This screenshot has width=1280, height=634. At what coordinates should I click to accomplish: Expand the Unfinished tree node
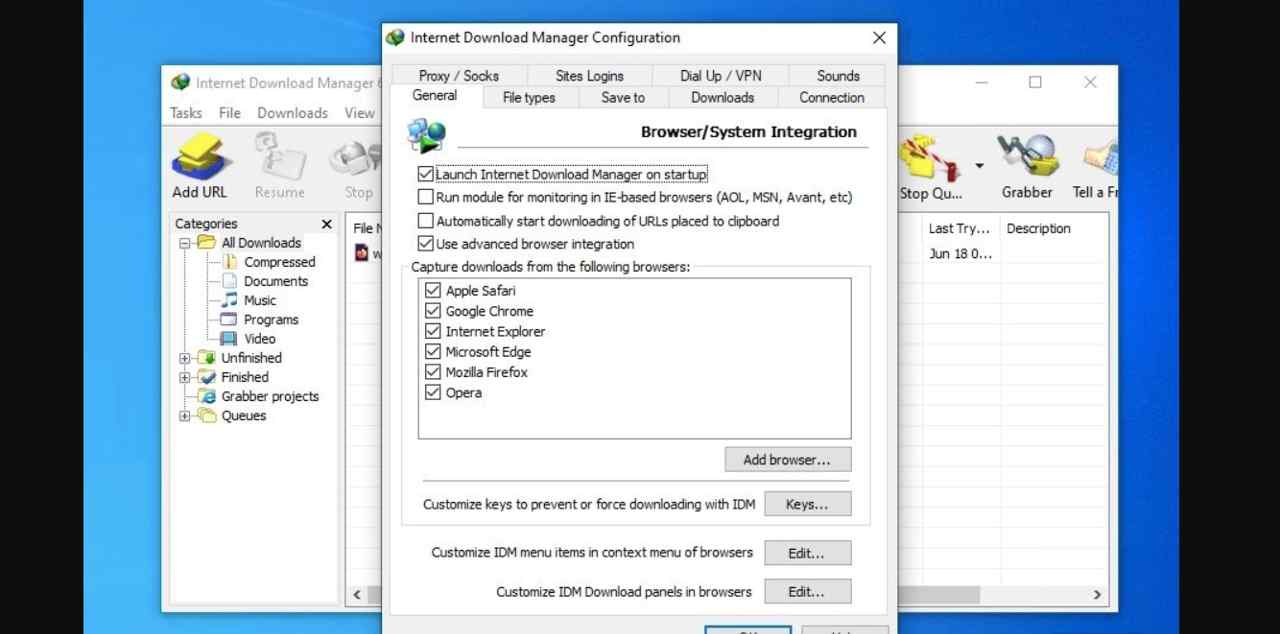click(184, 358)
